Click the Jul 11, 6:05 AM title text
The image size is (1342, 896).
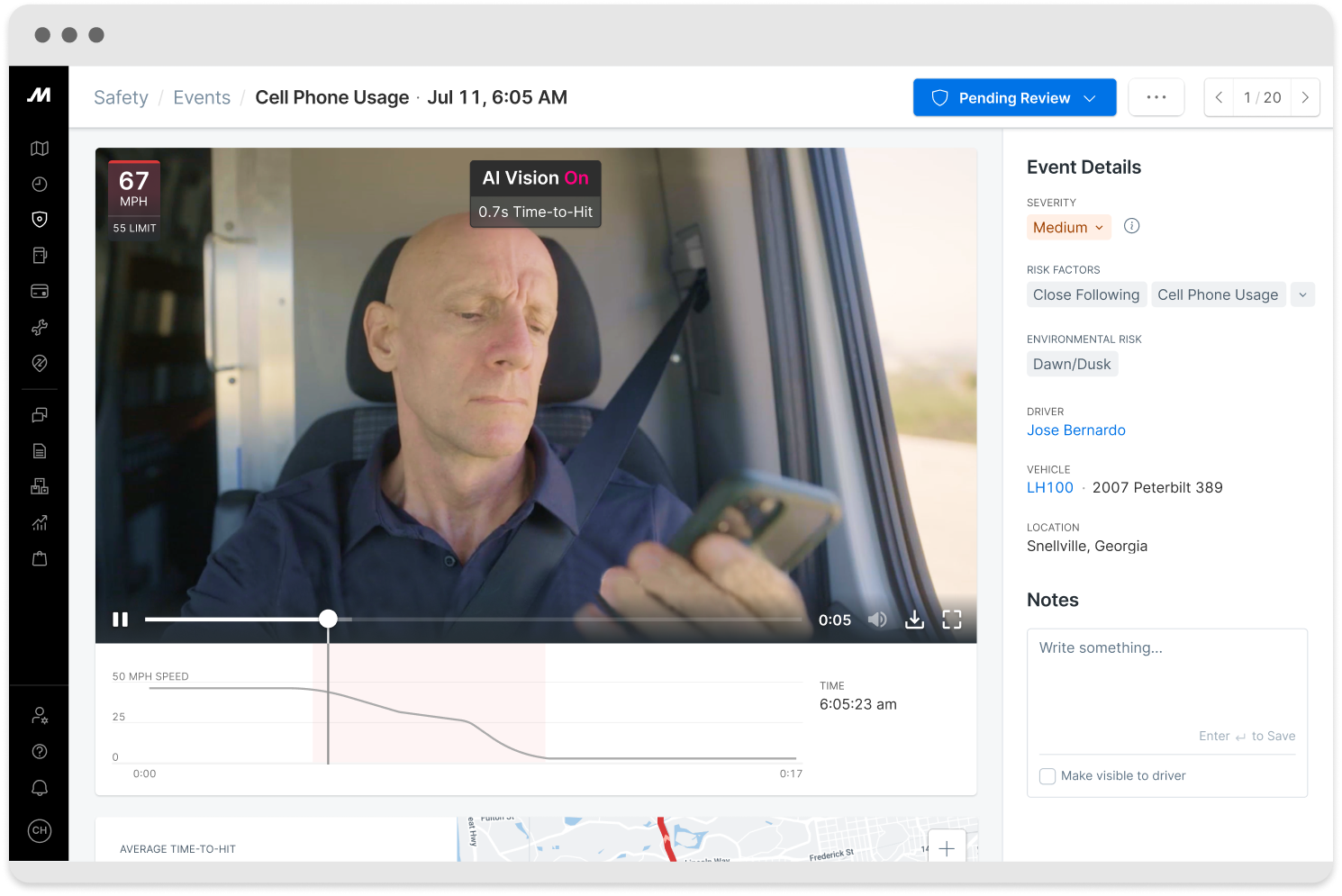click(497, 97)
